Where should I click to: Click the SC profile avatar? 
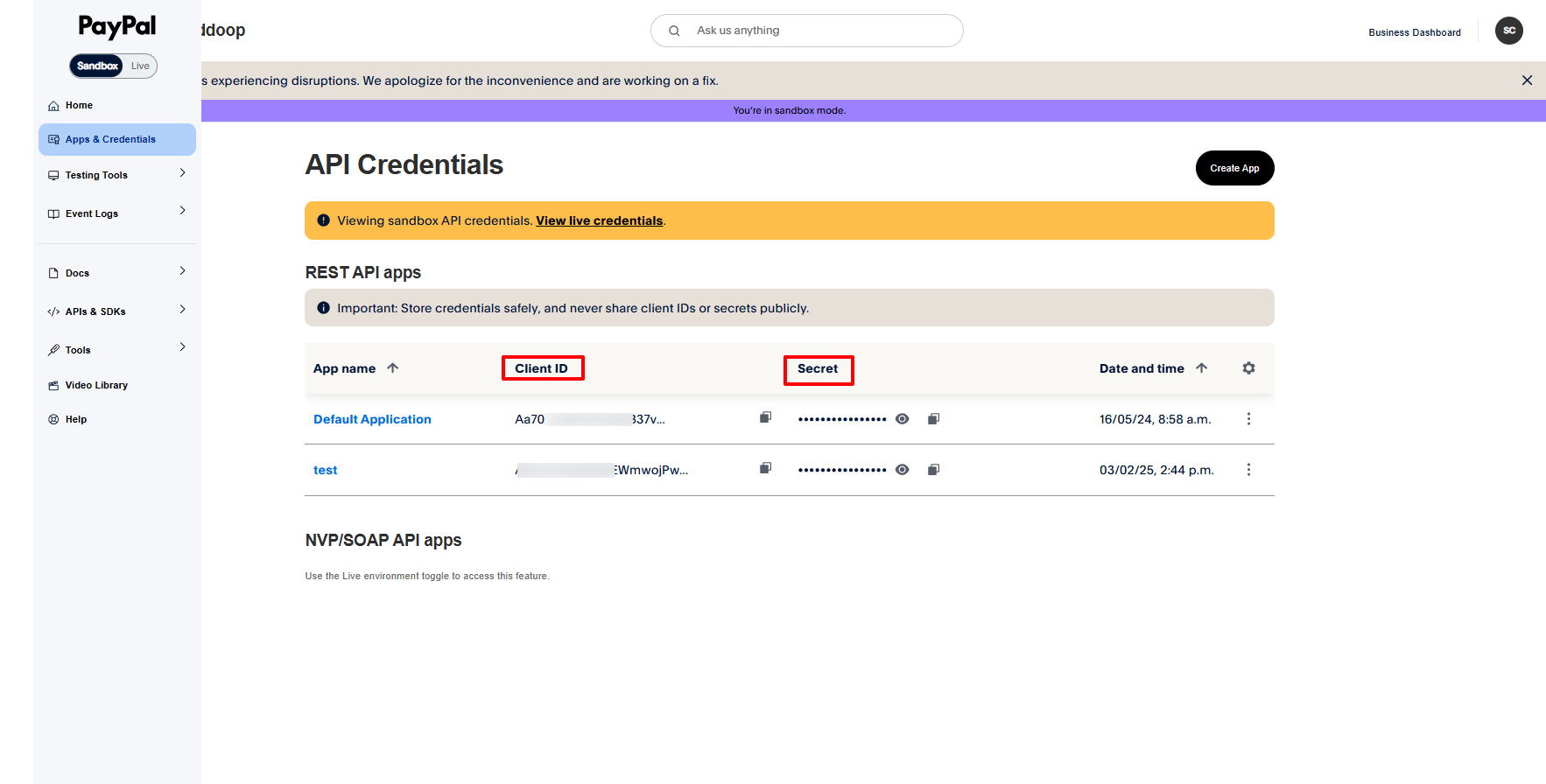click(1508, 31)
